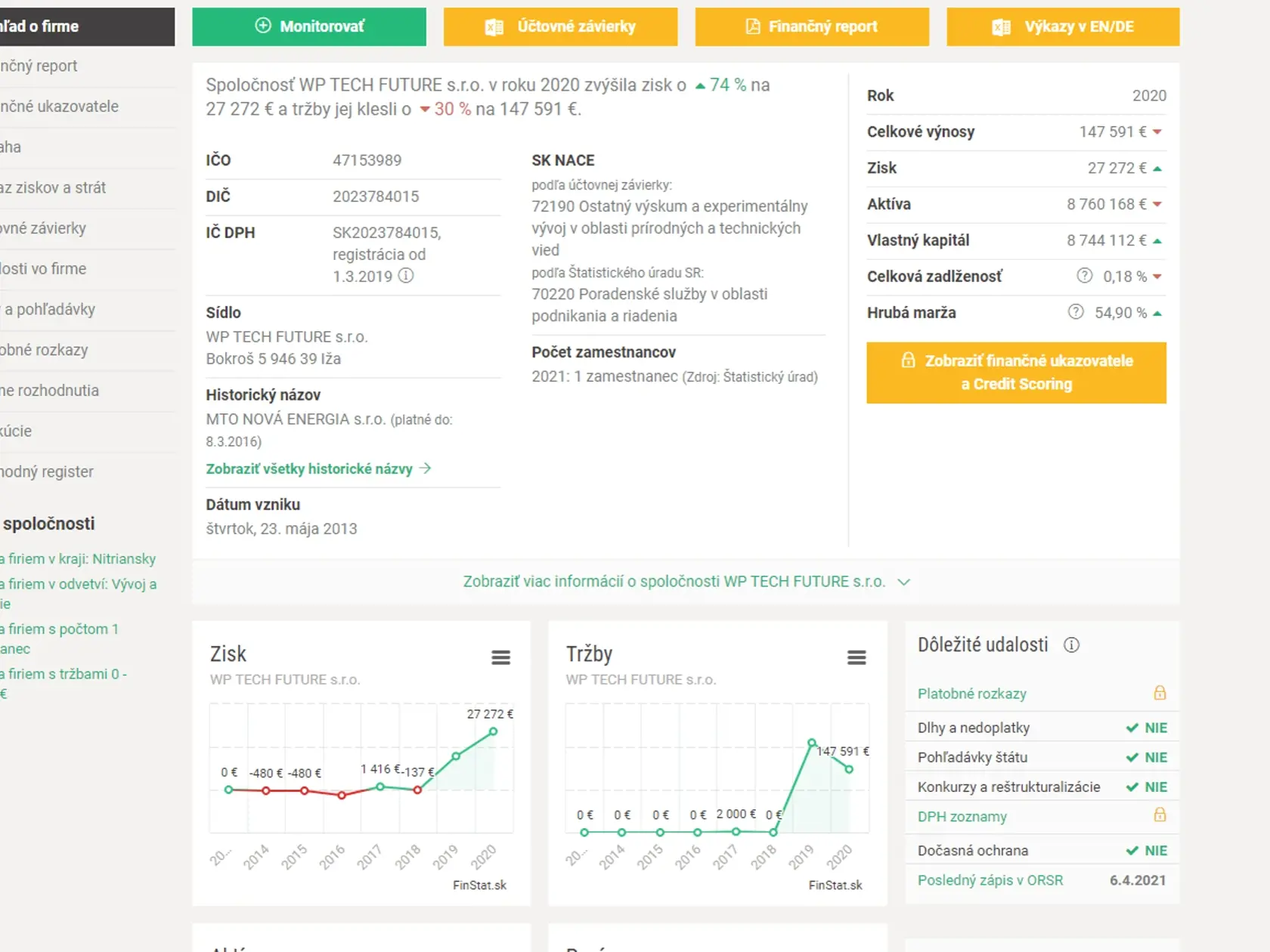Screen dimensions: 1270x952
Task: Click green check next to Dlhy a nedoplatky
Action: (x=1132, y=728)
